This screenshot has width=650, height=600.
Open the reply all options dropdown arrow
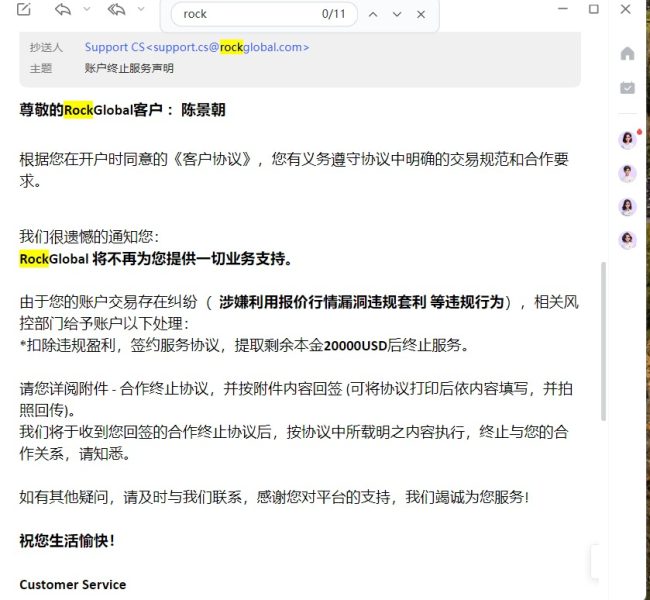pyautogui.click(x=141, y=9)
